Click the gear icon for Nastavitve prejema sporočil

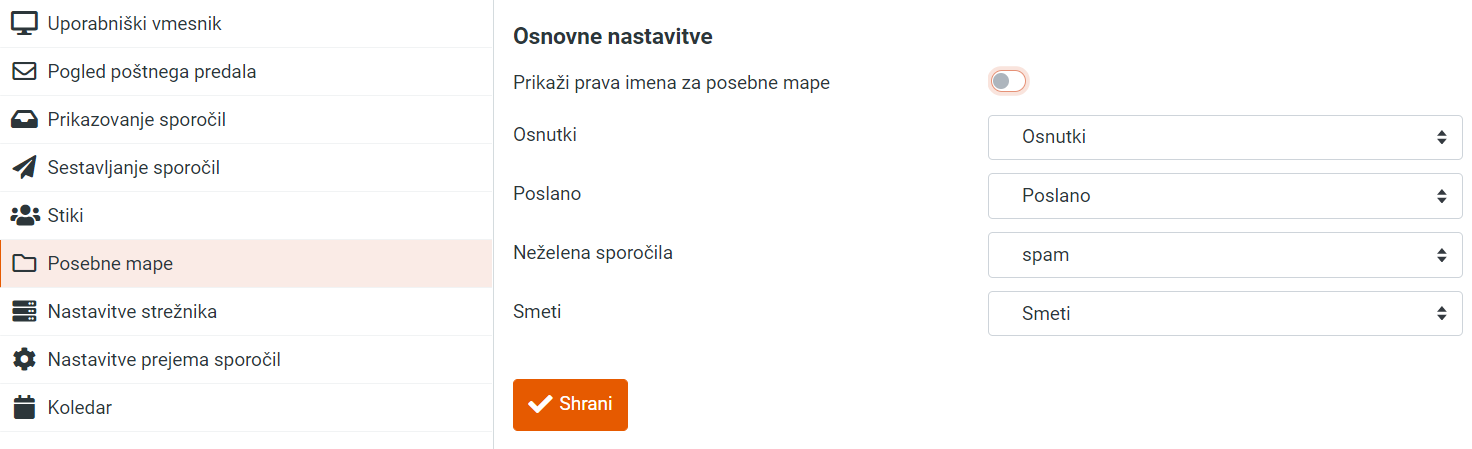tap(24, 360)
